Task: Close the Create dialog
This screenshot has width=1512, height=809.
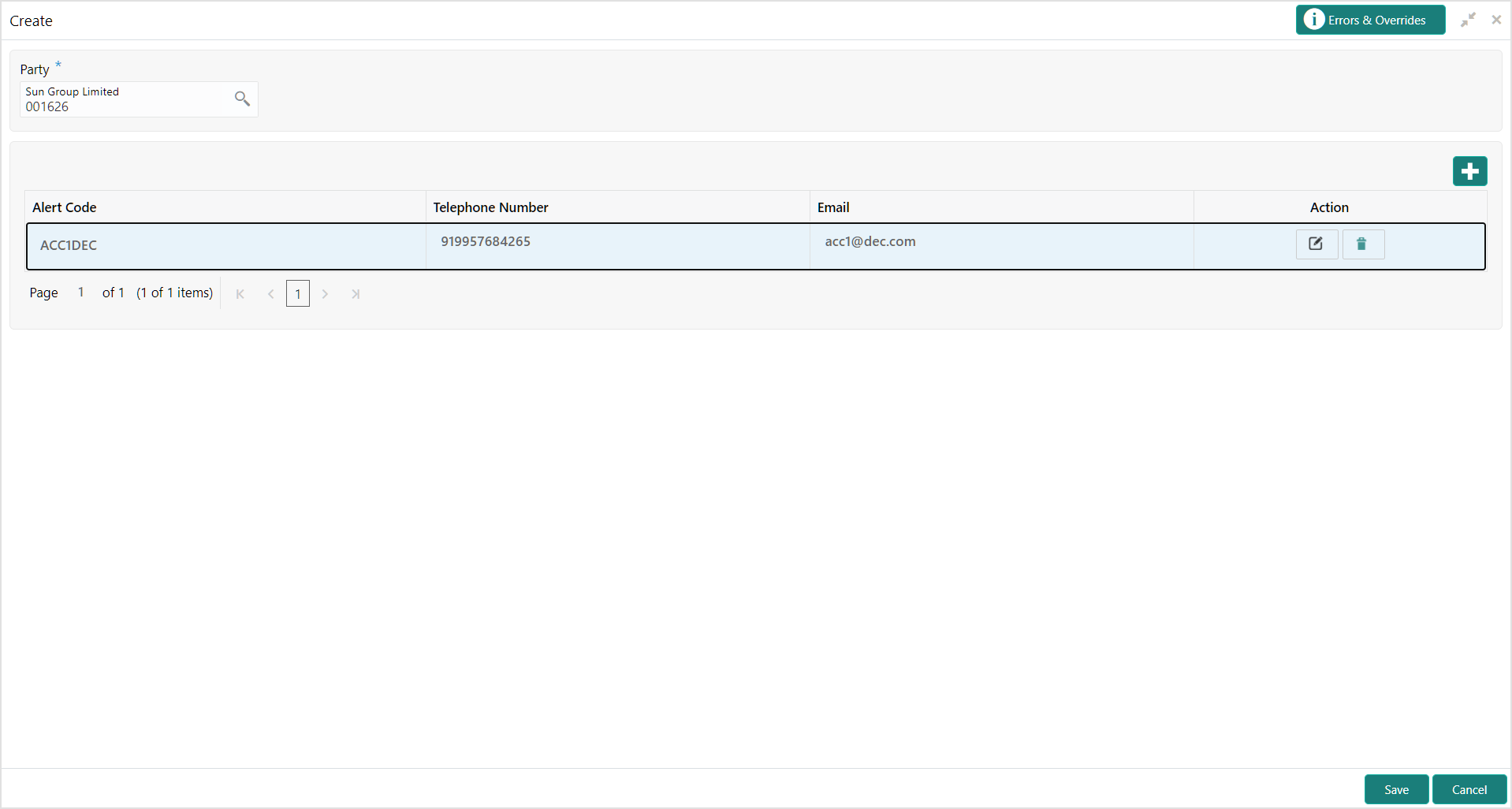Action: coord(1496,21)
